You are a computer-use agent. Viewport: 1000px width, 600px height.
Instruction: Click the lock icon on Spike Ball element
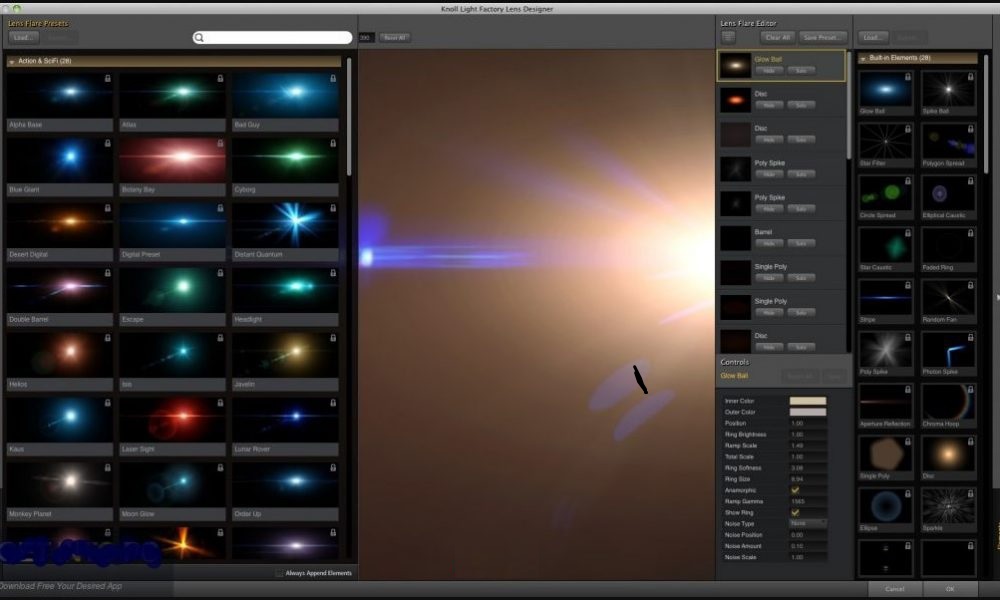click(x=970, y=77)
